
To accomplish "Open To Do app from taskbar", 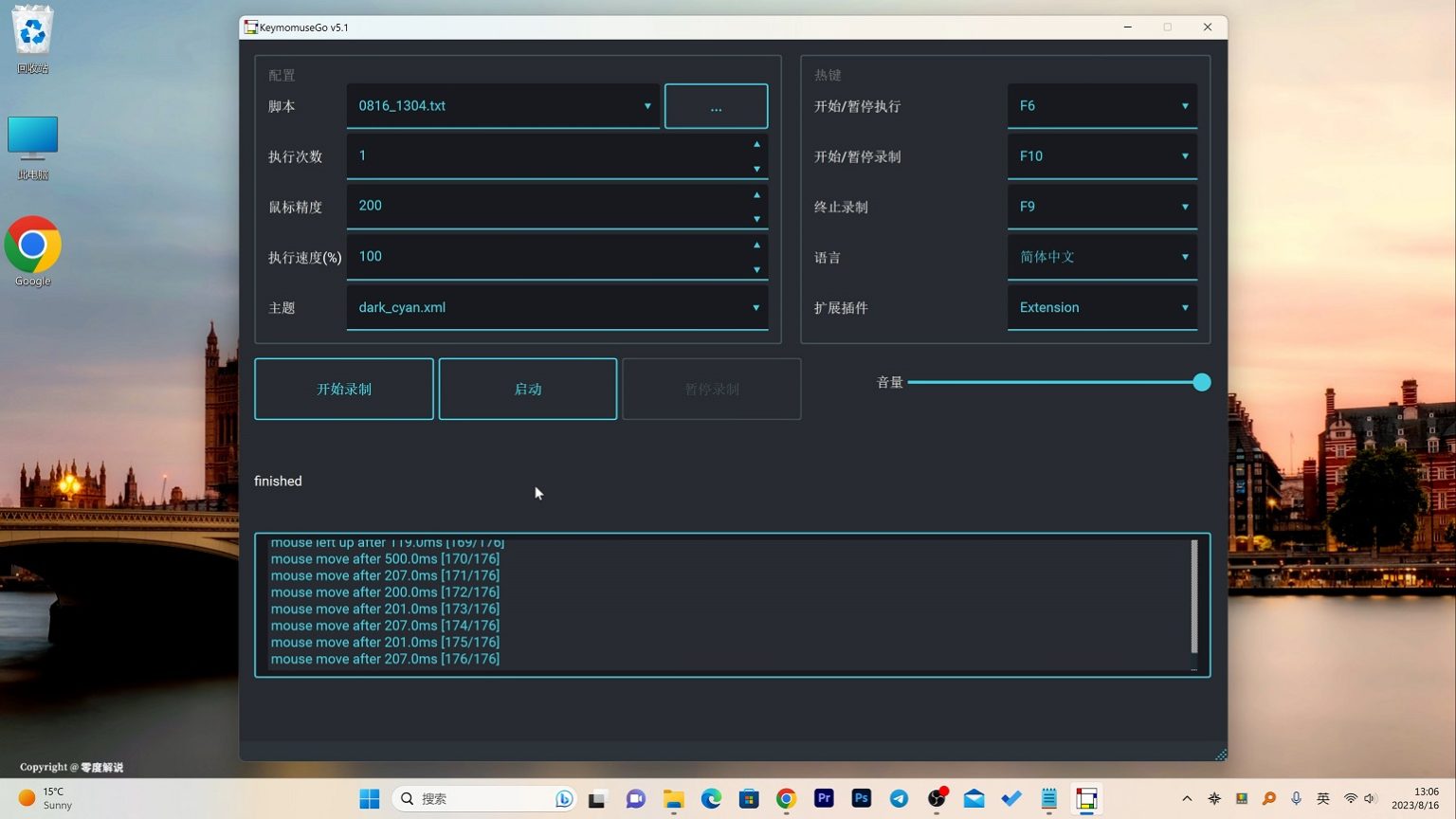I will [x=1011, y=799].
